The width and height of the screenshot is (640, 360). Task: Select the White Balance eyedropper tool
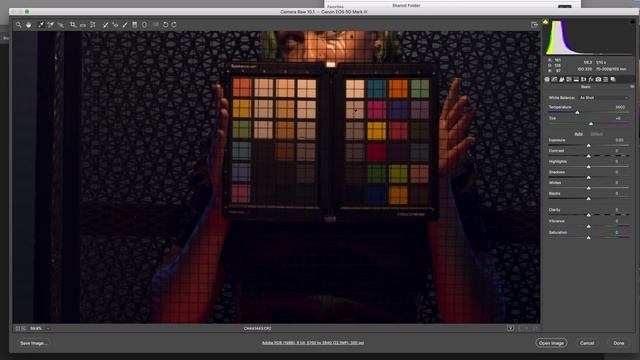[41, 25]
